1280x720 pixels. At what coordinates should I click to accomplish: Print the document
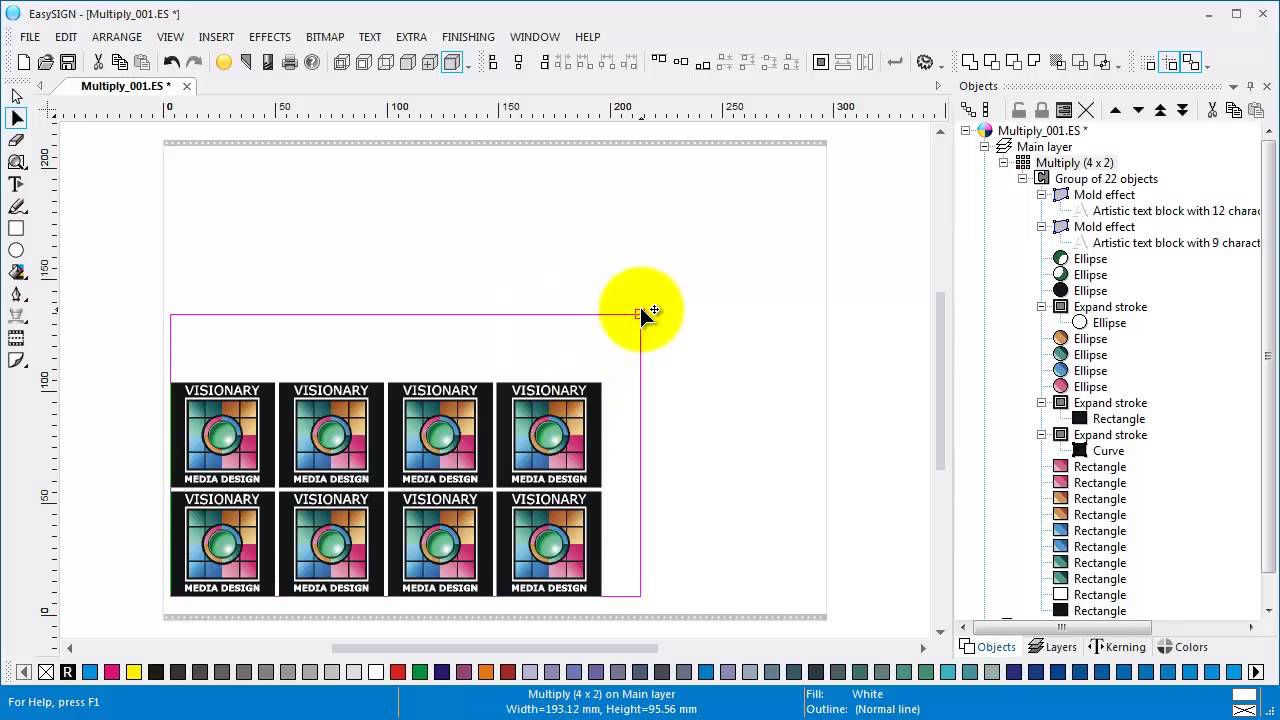[x=290, y=62]
